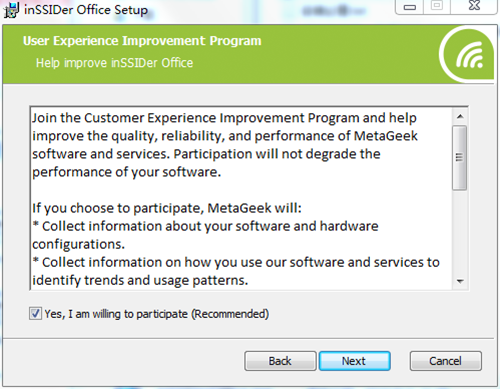Click the scrollbar thumb of the text box

pos(460,158)
